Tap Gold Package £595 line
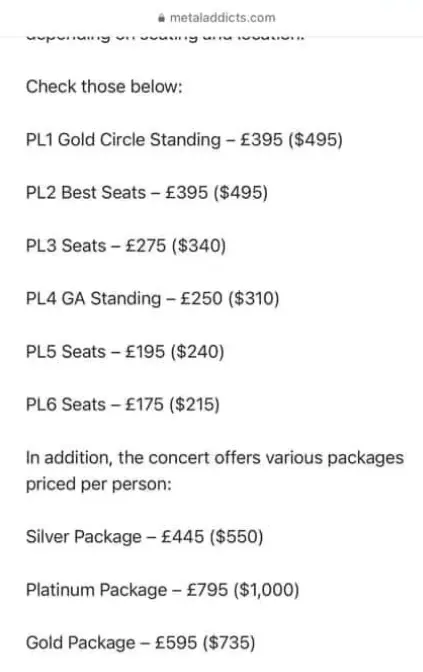This screenshot has width=423, height=672. tap(141, 643)
